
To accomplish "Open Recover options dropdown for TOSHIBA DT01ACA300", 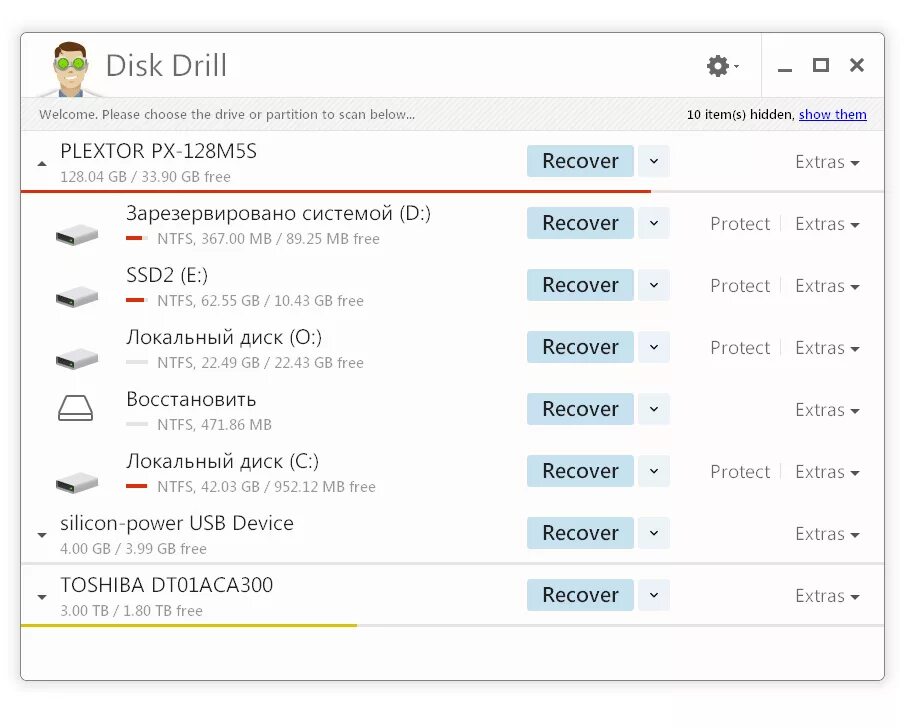I will (x=654, y=595).
